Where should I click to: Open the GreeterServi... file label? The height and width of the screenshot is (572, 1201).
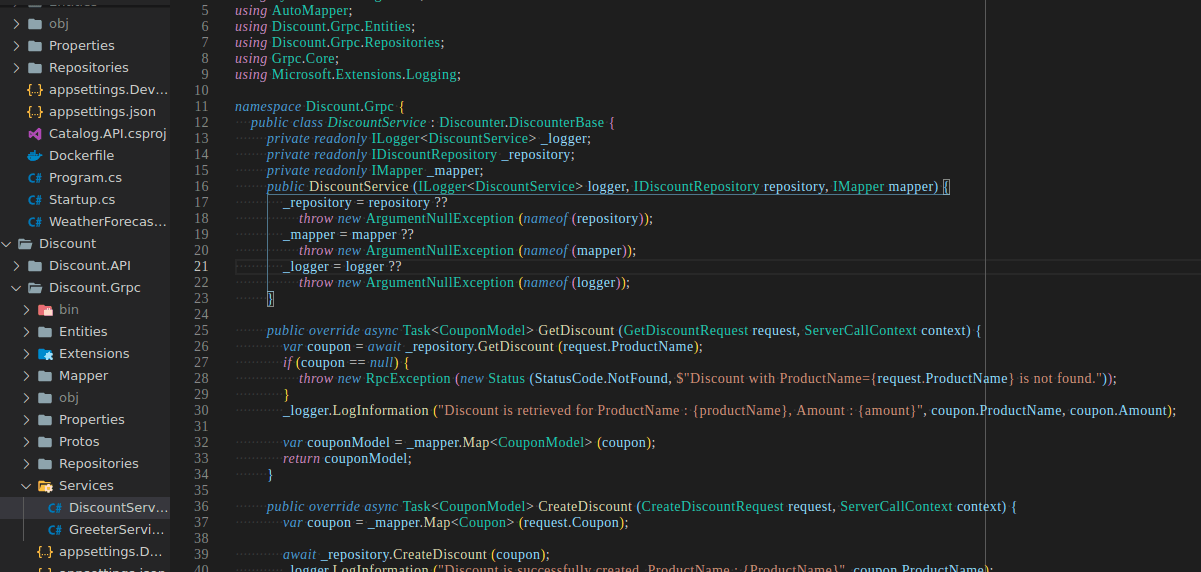coord(115,529)
